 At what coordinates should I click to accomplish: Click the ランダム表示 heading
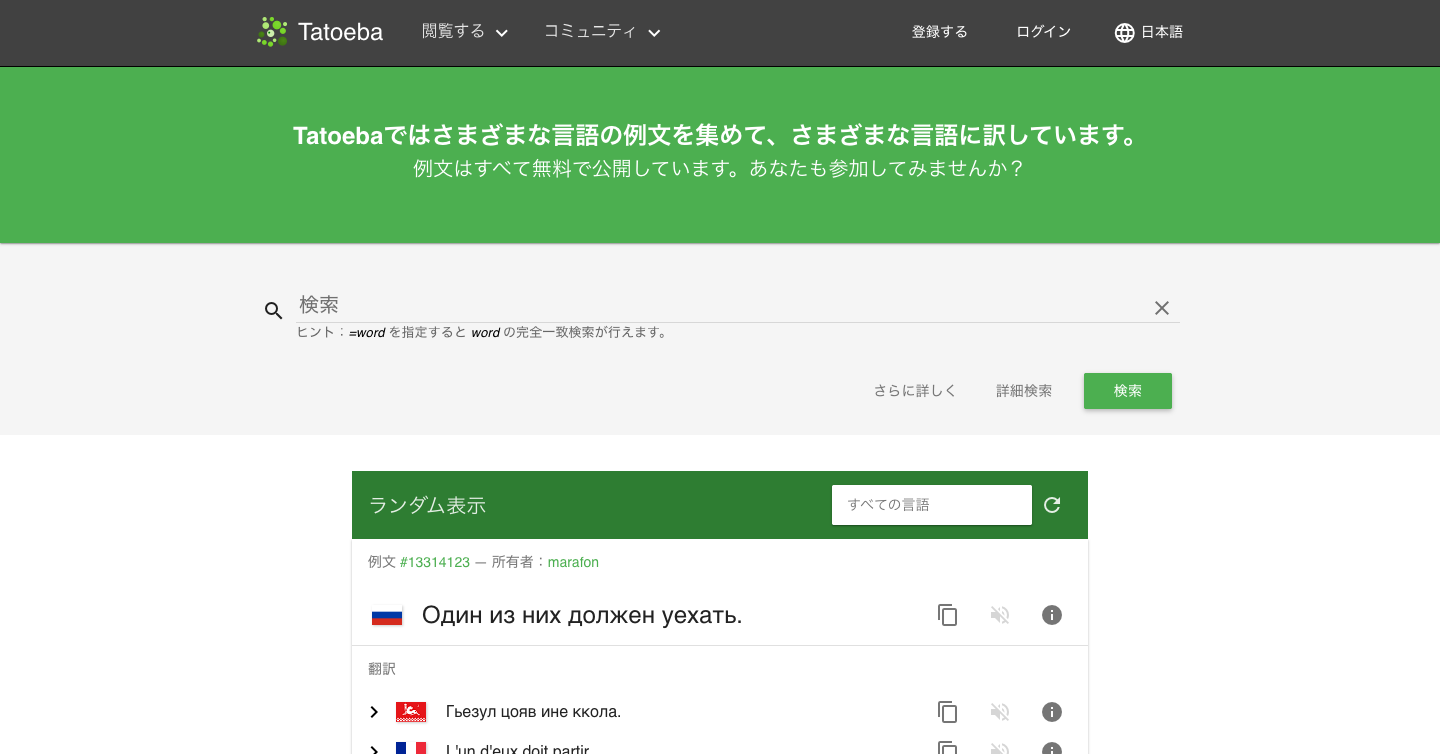click(427, 505)
